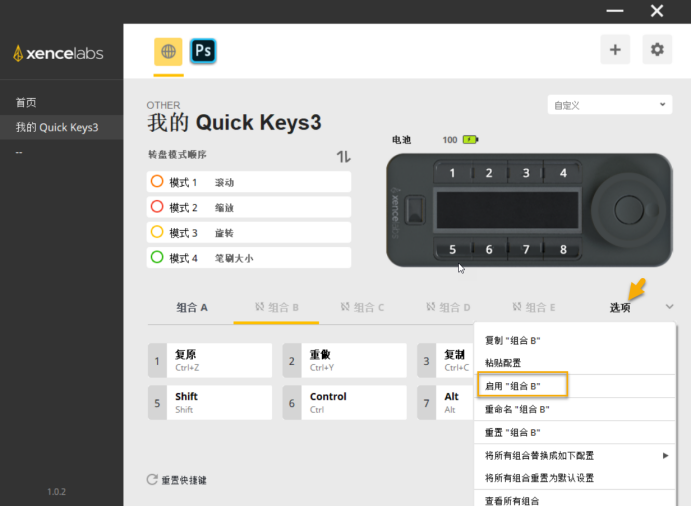Click the battery status icon
The height and width of the screenshot is (506, 692).
tap(470, 140)
